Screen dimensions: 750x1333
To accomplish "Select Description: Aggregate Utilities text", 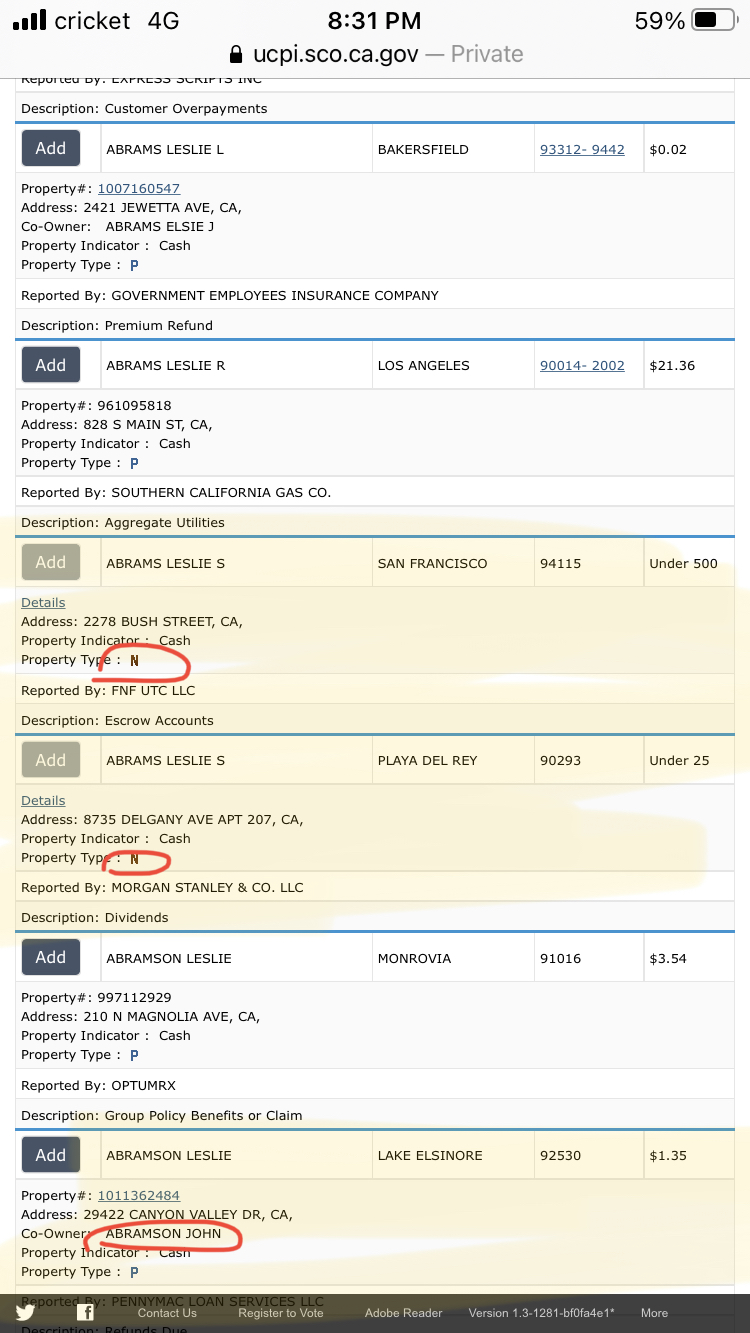I will (x=123, y=522).
